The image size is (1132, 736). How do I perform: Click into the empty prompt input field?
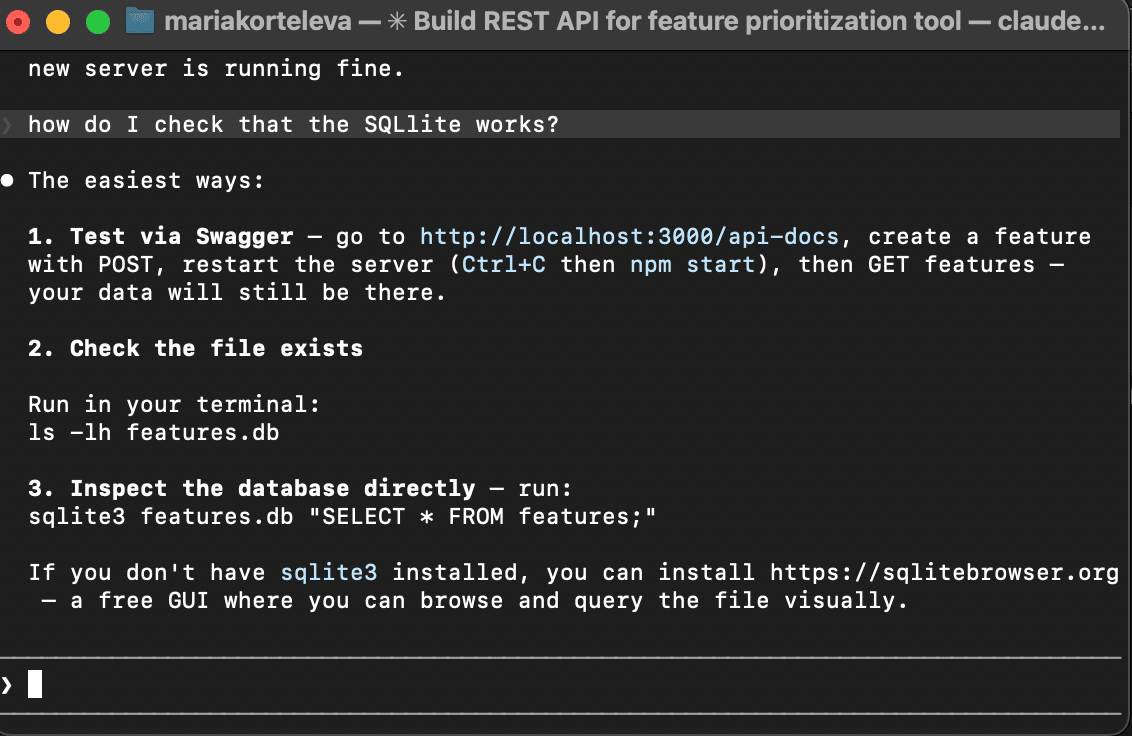(x=500, y=685)
